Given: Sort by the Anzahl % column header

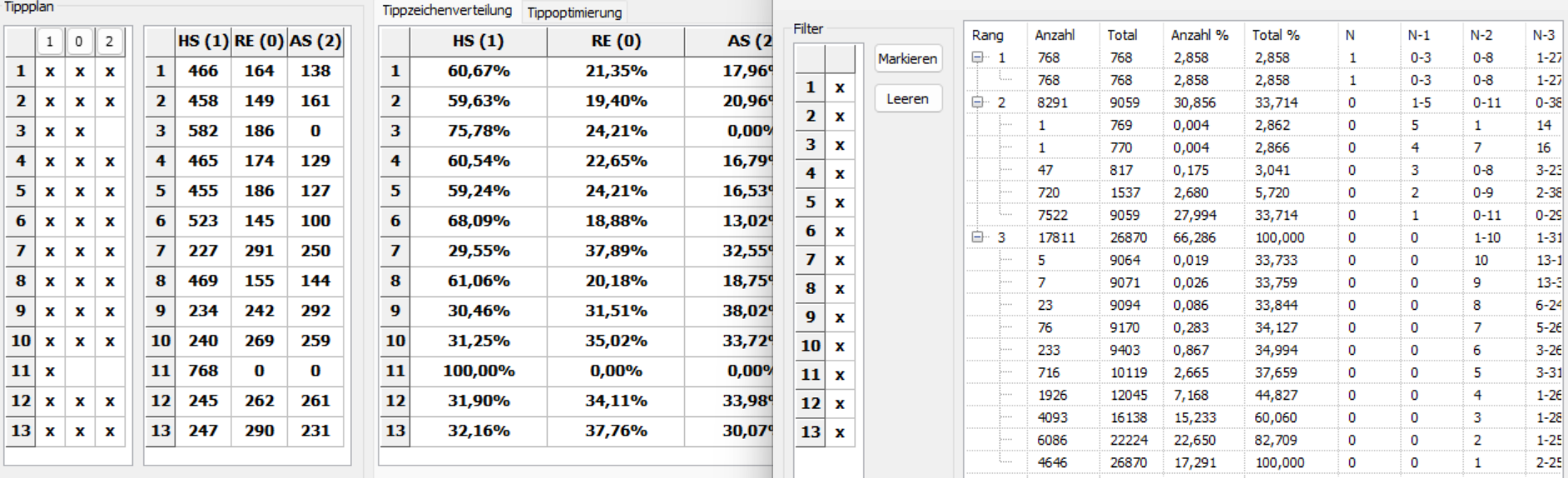Looking at the screenshot, I should (x=1199, y=35).
